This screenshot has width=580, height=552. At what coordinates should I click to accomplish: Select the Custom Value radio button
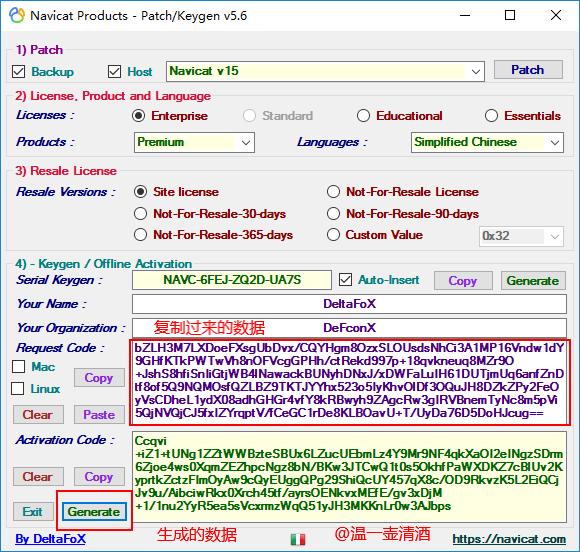tap(333, 235)
